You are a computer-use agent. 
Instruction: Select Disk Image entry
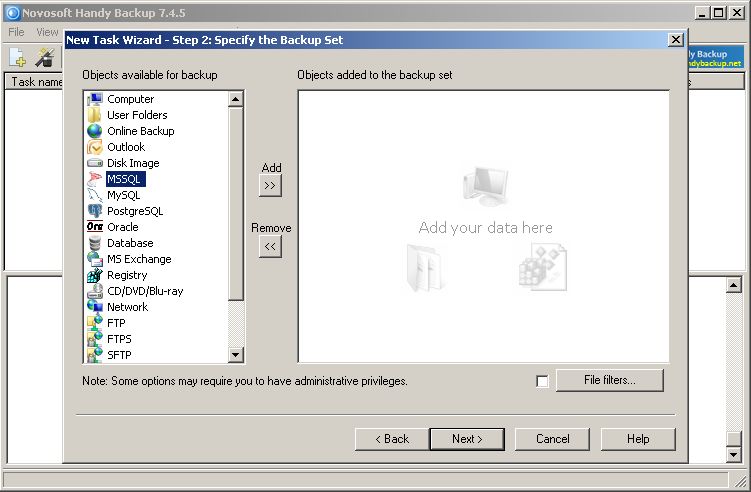pos(133,163)
